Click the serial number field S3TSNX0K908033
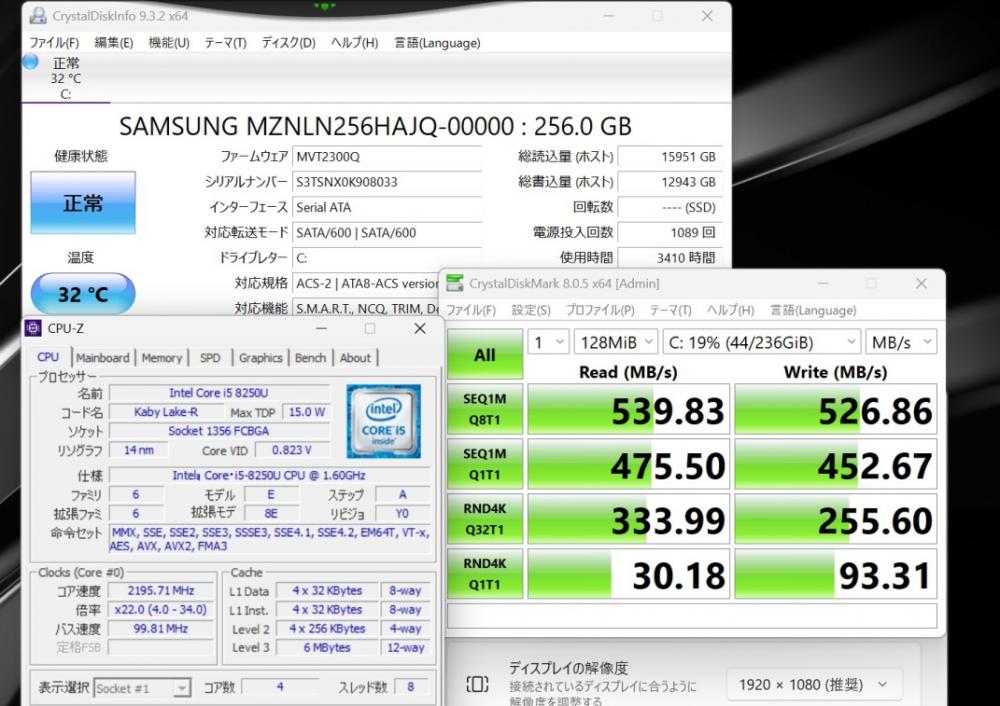The image size is (1000, 706). [x=386, y=182]
